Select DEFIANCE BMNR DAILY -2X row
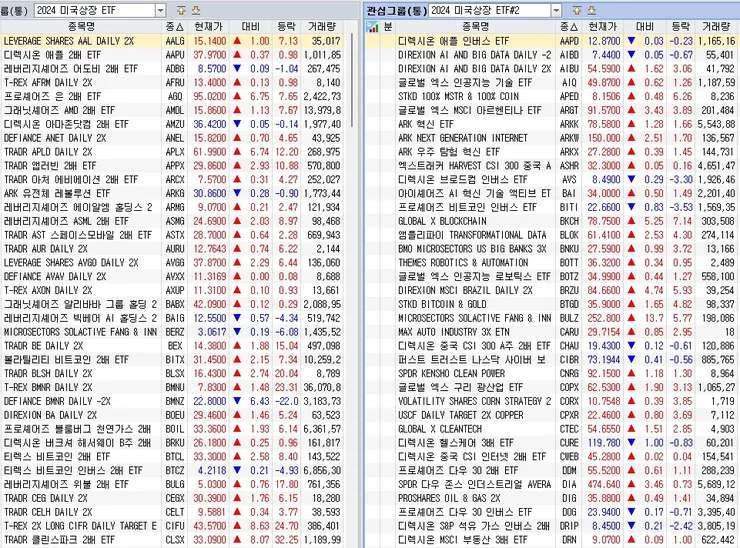The height and width of the screenshot is (548, 740). [172, 401]
